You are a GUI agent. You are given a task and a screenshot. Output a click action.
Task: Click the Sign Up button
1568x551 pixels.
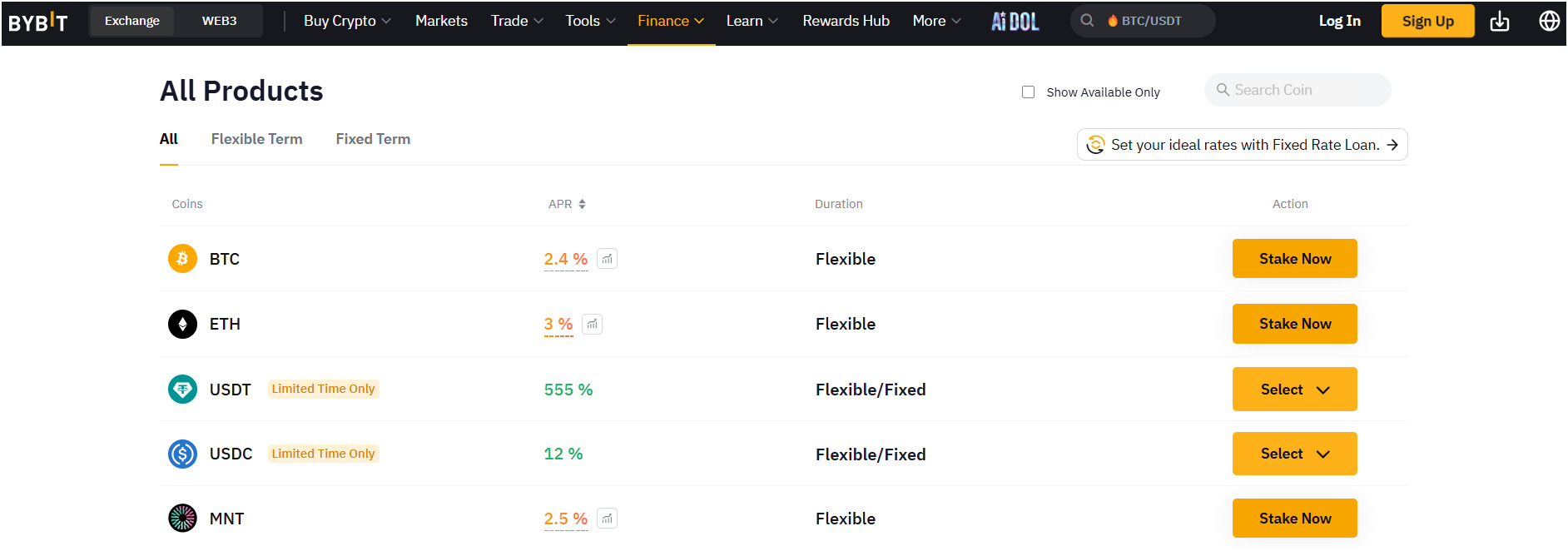[1427, 21]
